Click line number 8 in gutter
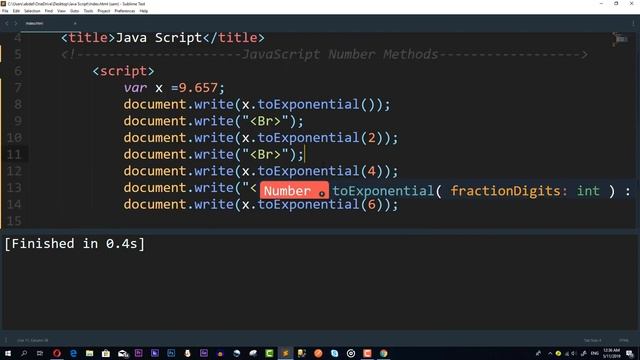 18,104
